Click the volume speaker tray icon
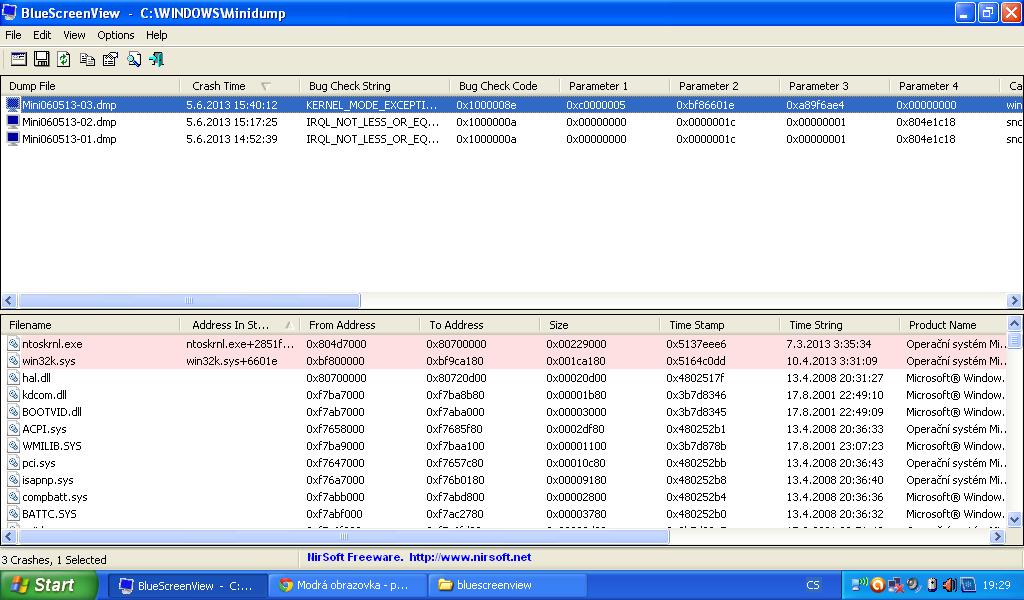Viewport: 1024px width, 600px height. (950, 585)
